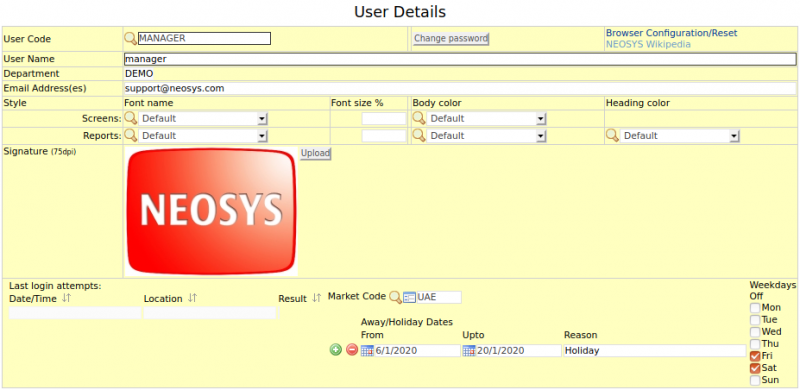Click the Market Code magnifier icon

pos(395,297)
